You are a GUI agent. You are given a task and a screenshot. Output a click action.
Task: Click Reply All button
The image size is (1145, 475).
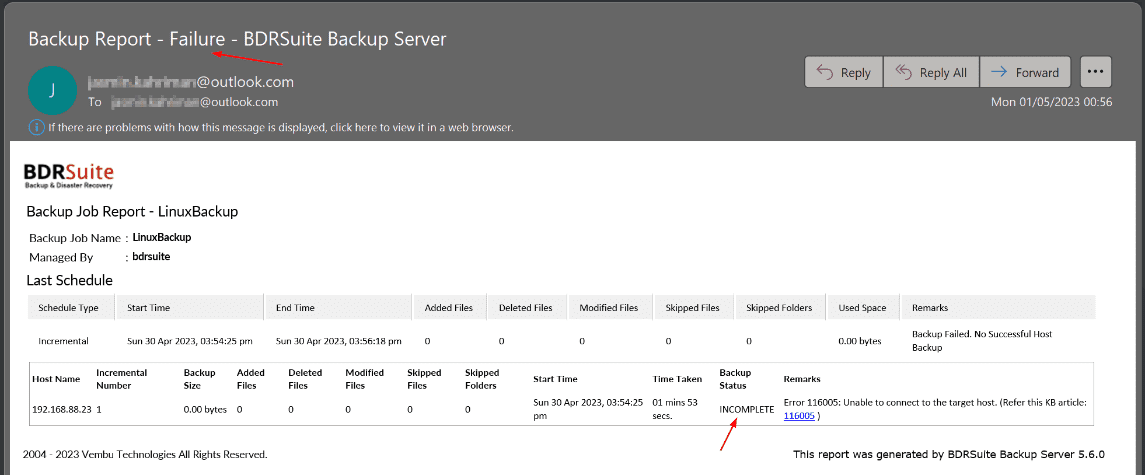[x=931, y=72]
